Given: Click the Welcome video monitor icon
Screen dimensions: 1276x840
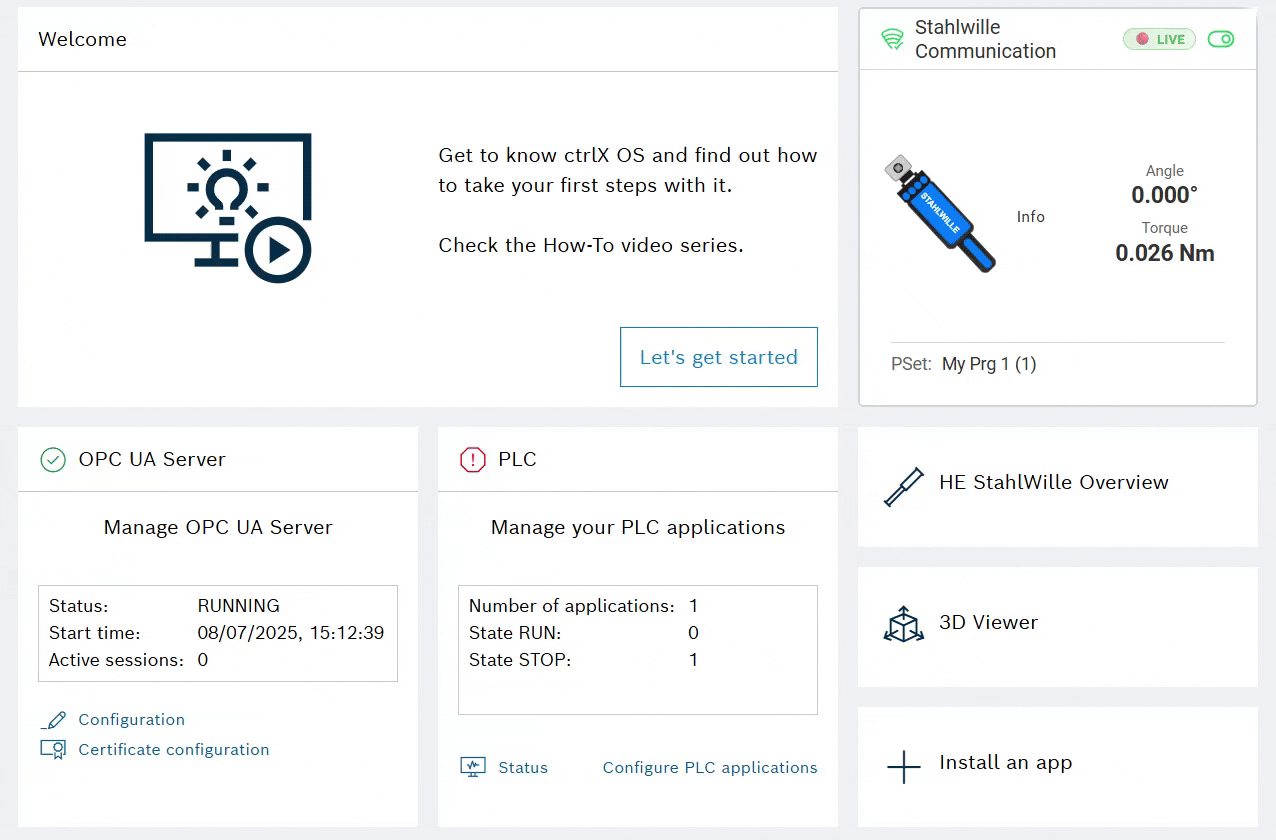Looking at the screenshot, I should [x=228, y=208].
